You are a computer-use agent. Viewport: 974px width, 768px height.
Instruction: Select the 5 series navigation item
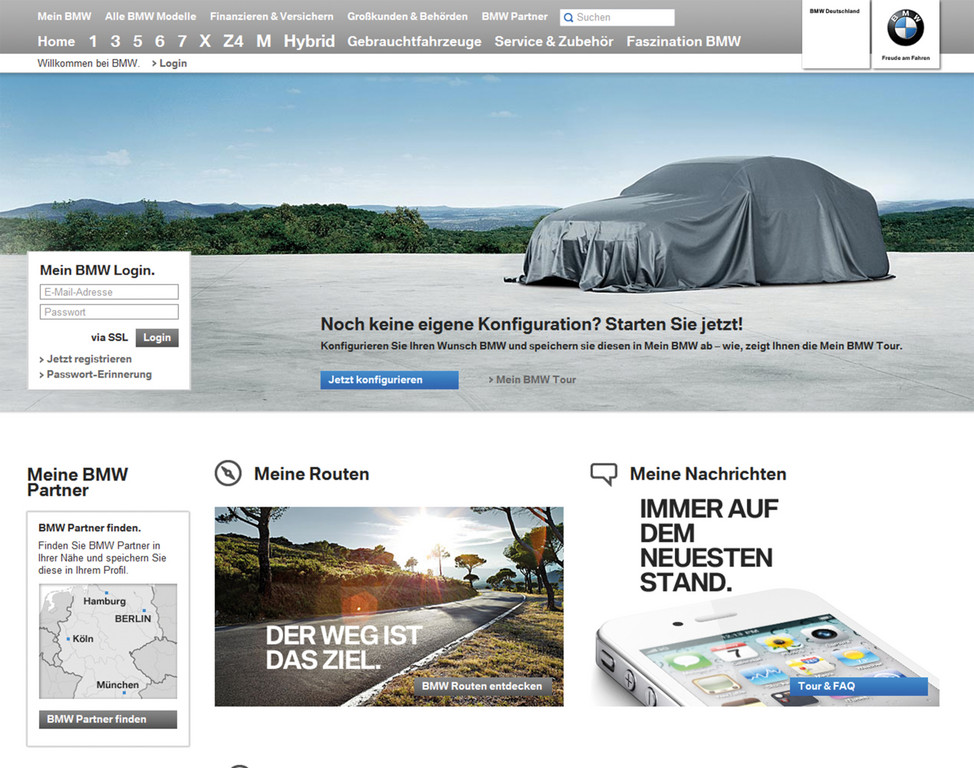tap(137, 42)
